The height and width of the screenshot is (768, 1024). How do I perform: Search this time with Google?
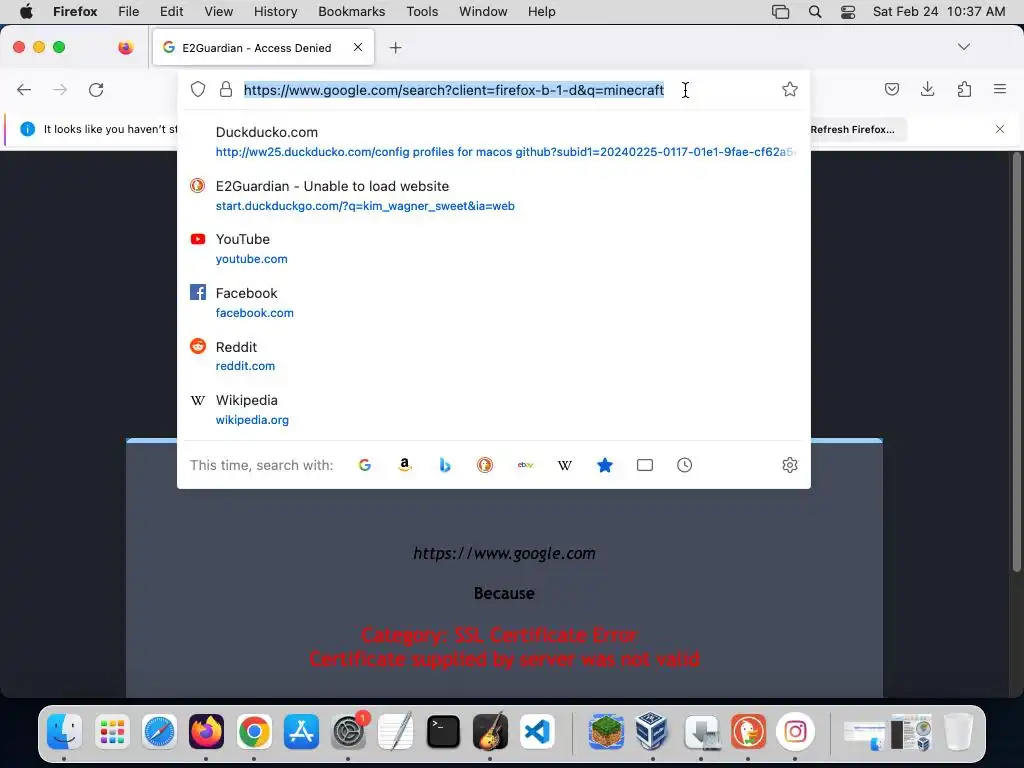pyautogui.click(x=365, y=465)
